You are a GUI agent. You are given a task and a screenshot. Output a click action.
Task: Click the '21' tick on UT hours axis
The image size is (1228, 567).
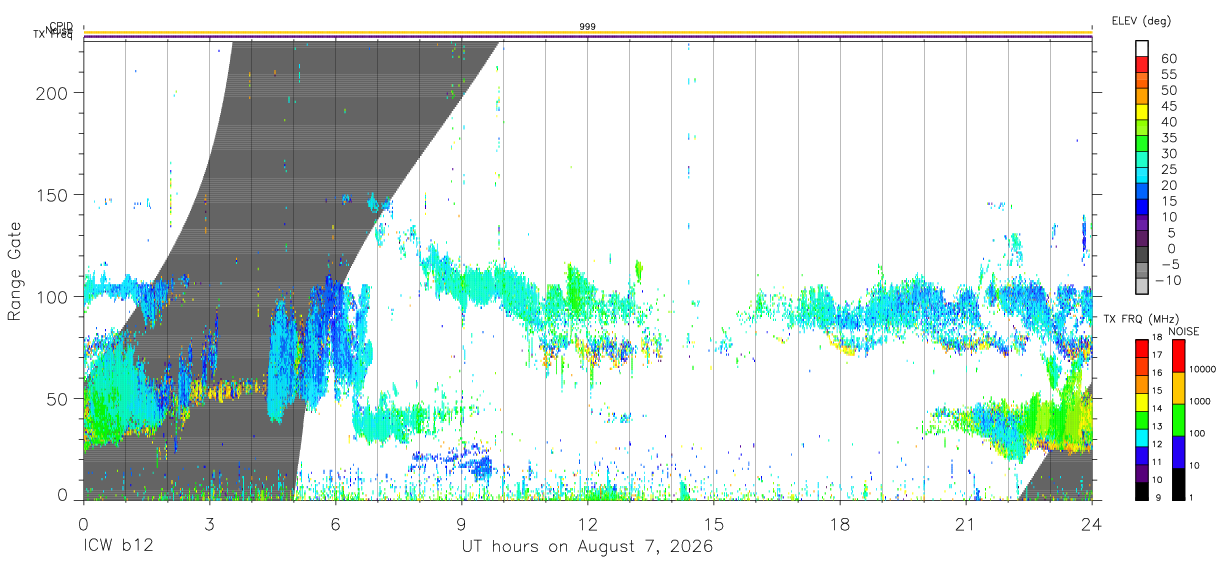pos(965,524)
